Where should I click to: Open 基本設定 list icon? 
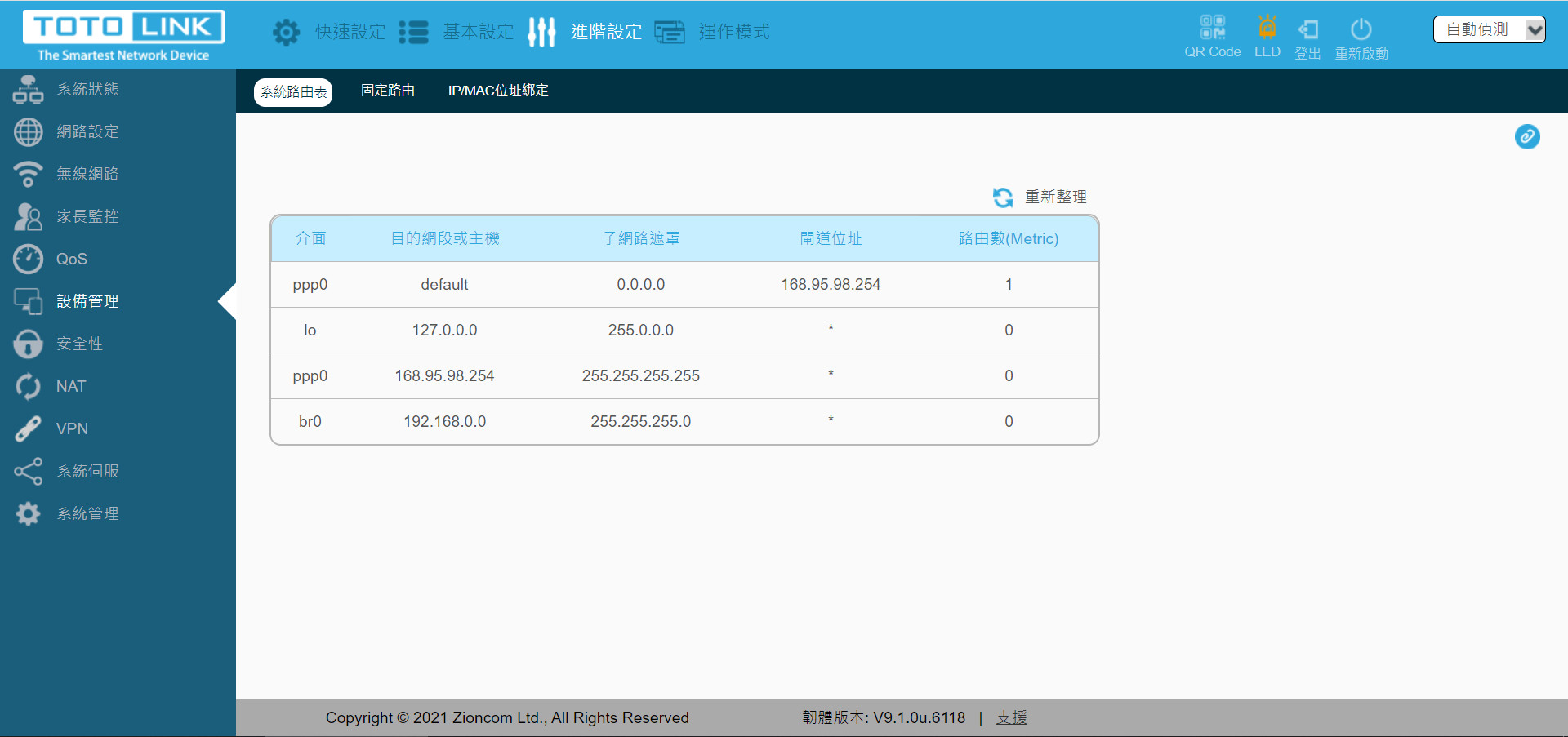point(414,32)
